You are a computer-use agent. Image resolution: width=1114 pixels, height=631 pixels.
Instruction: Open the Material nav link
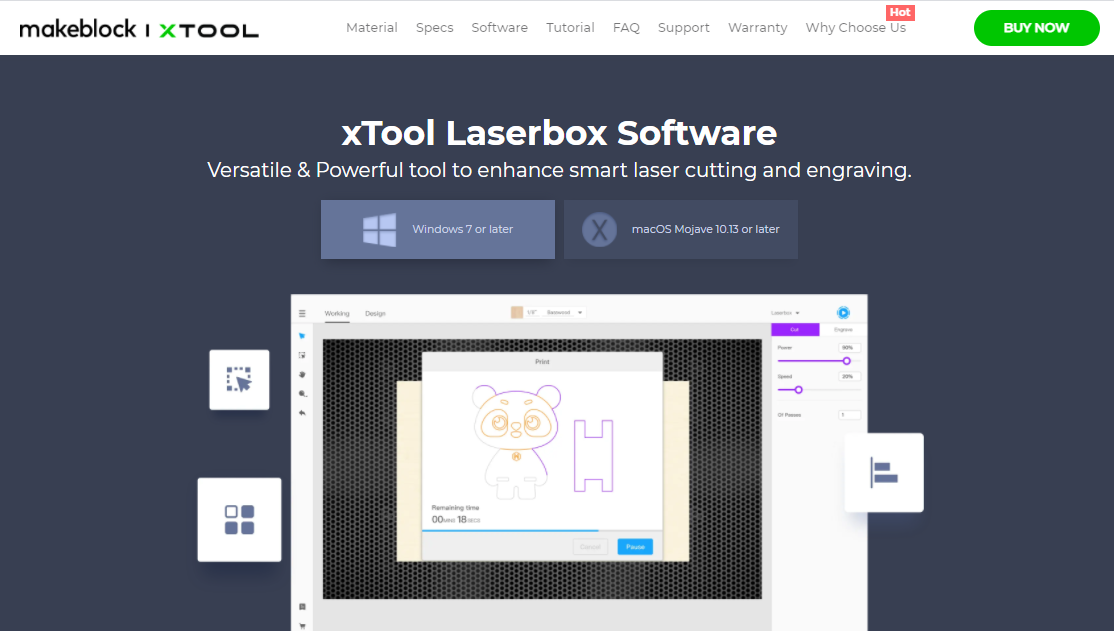[x=372, y=28]
